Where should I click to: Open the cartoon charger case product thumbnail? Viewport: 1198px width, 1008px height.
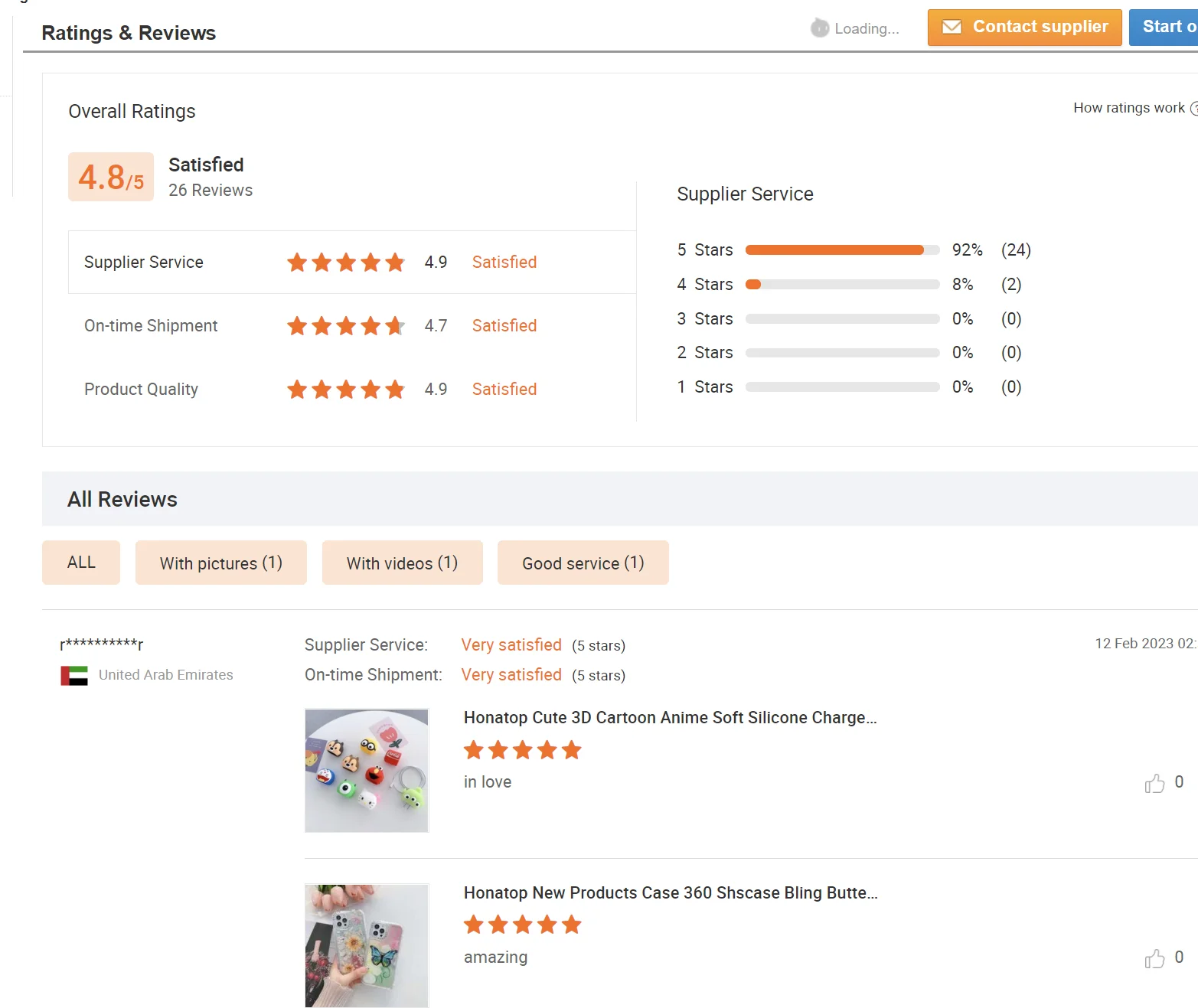click(x=367, y=771)
